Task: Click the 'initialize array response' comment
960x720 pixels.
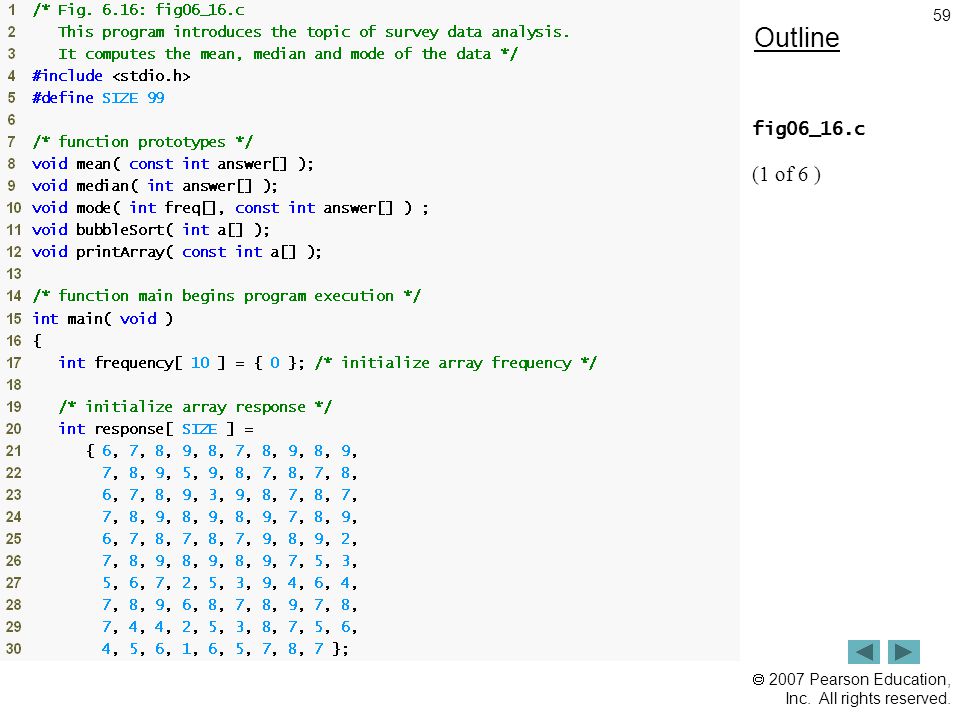Action: click(195, 407)
